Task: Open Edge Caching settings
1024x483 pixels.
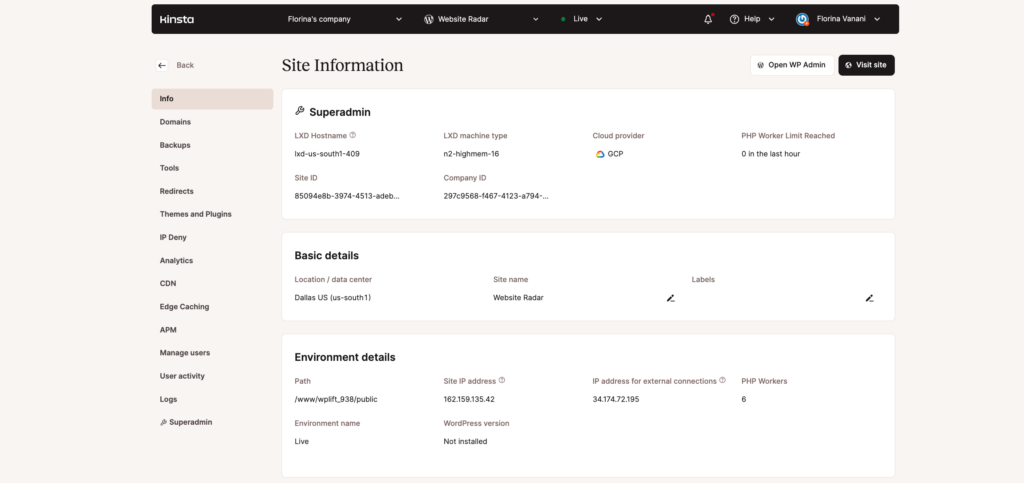Action: tap(184, 307)
